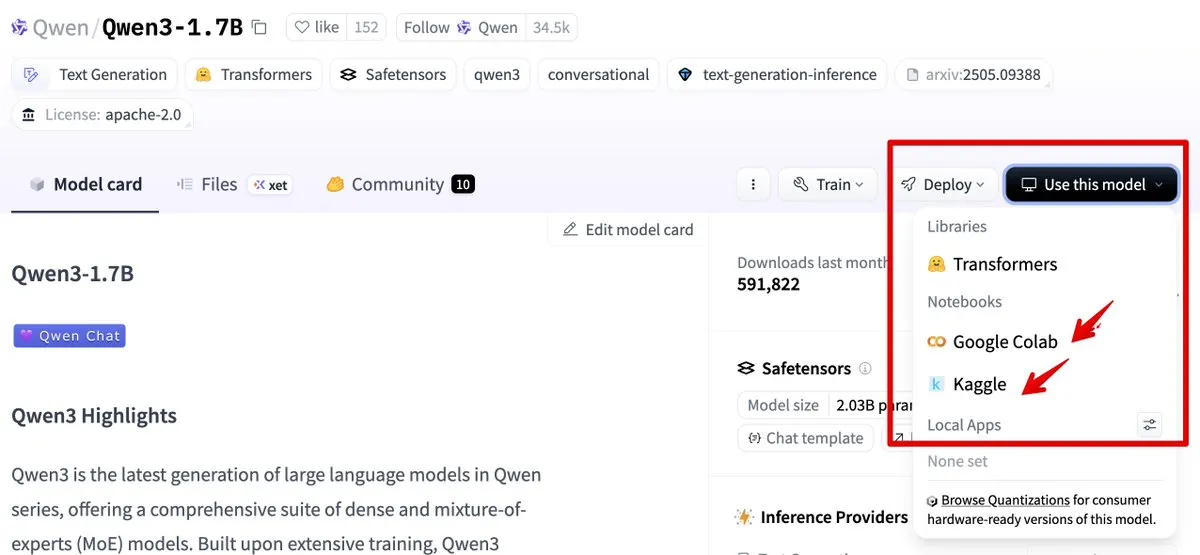Click the Inference Providers heading

click(834, 517)
